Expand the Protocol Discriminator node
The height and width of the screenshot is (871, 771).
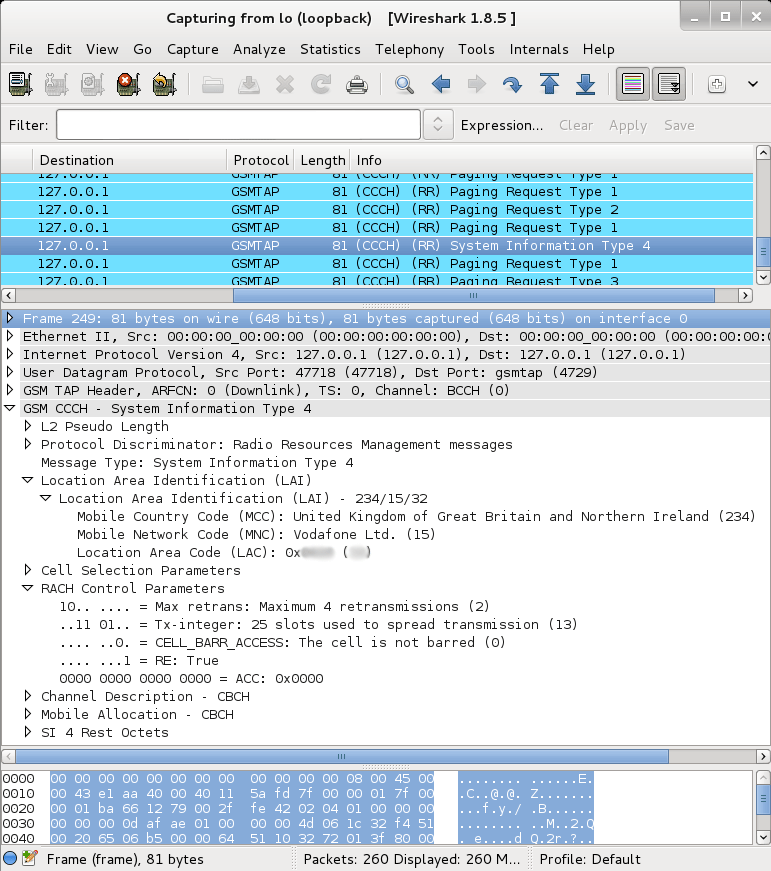click(x=28, y=444)
